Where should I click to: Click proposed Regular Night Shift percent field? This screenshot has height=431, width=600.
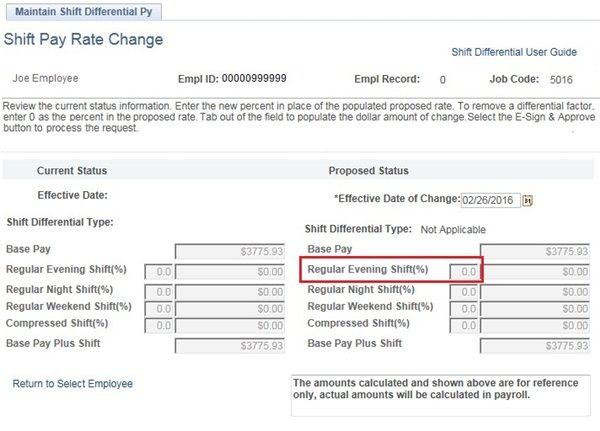click(463, 290)
